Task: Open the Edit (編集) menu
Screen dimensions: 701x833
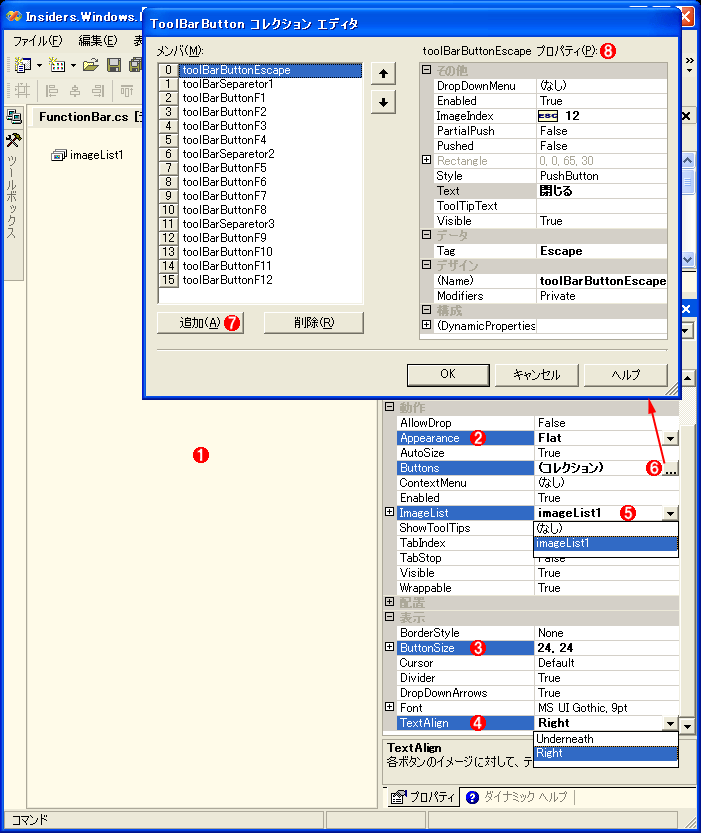Action: pyautogui.click(x=98, y=41)
